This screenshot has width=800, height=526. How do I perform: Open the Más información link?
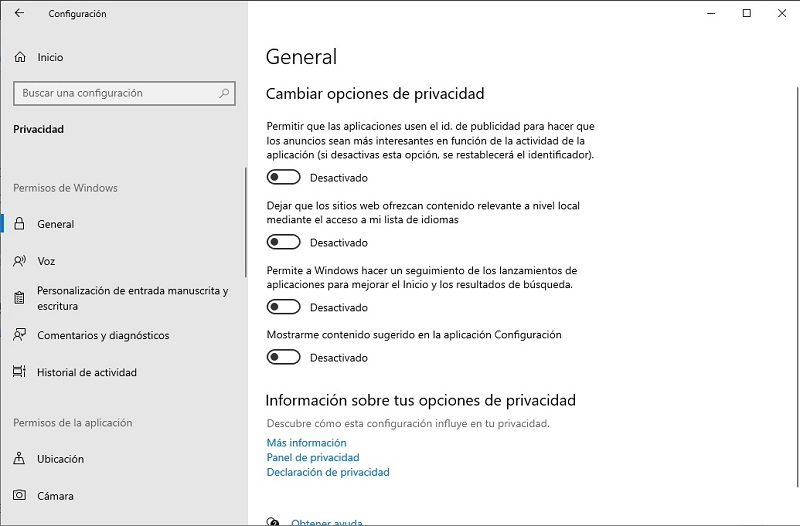click(x=306, y=442)
